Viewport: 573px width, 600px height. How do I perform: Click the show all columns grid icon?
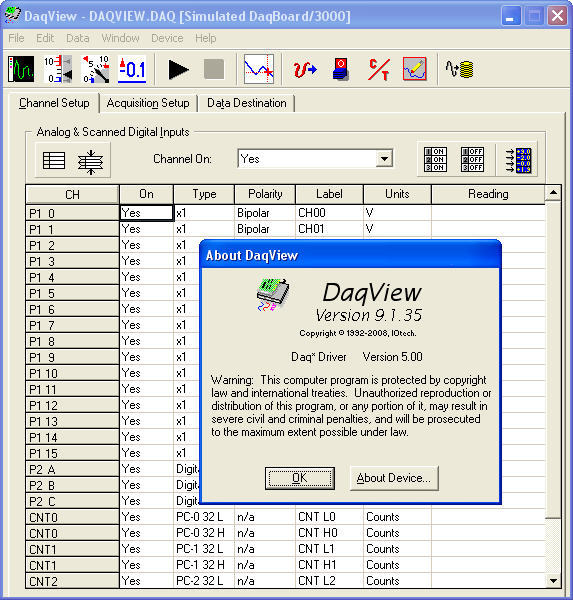(x=54, y=160)
